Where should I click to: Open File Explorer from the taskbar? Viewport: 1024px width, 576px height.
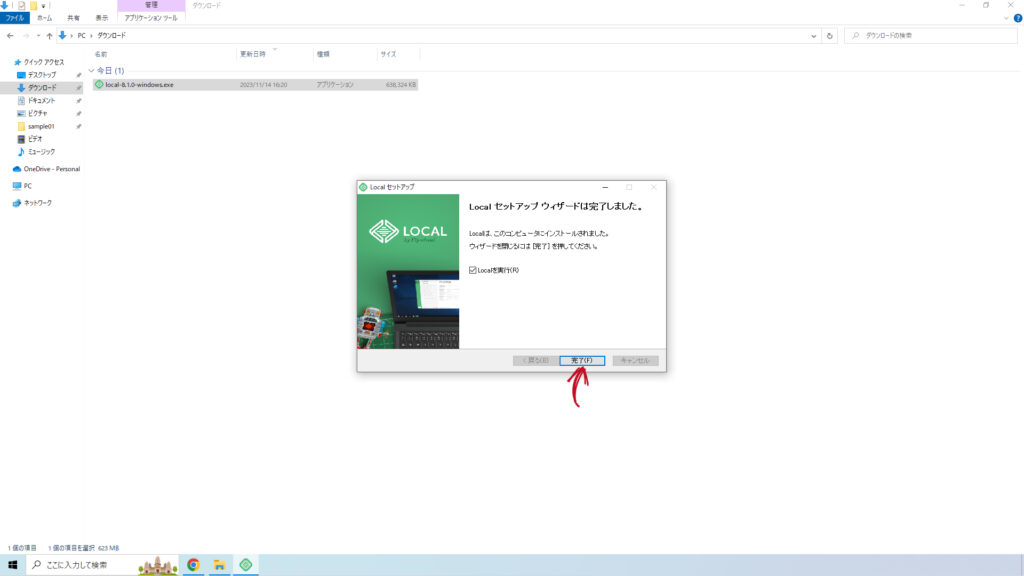click(x=219, y=565)
